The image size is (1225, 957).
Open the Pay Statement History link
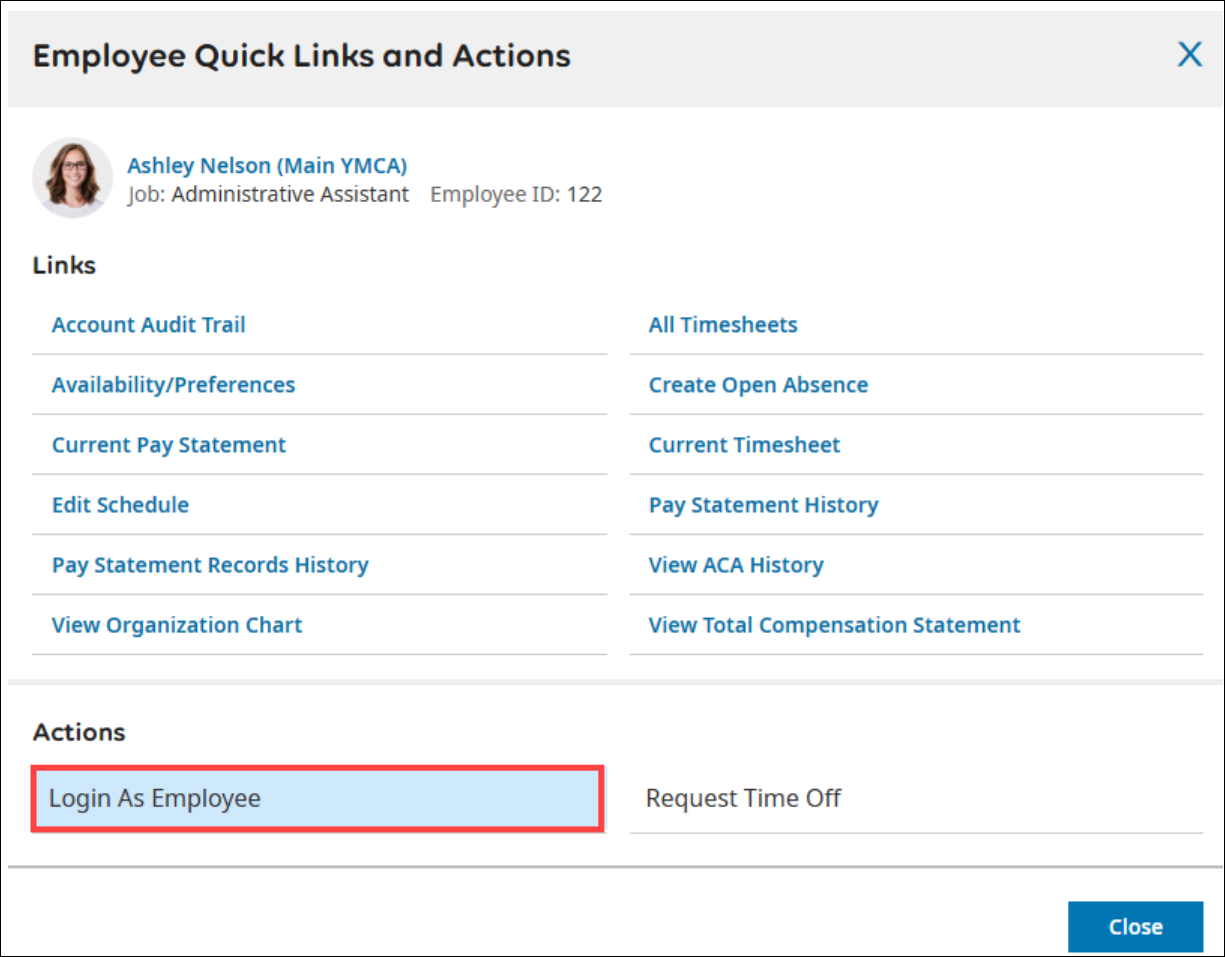pyautogui.click(x=763, y=505)
